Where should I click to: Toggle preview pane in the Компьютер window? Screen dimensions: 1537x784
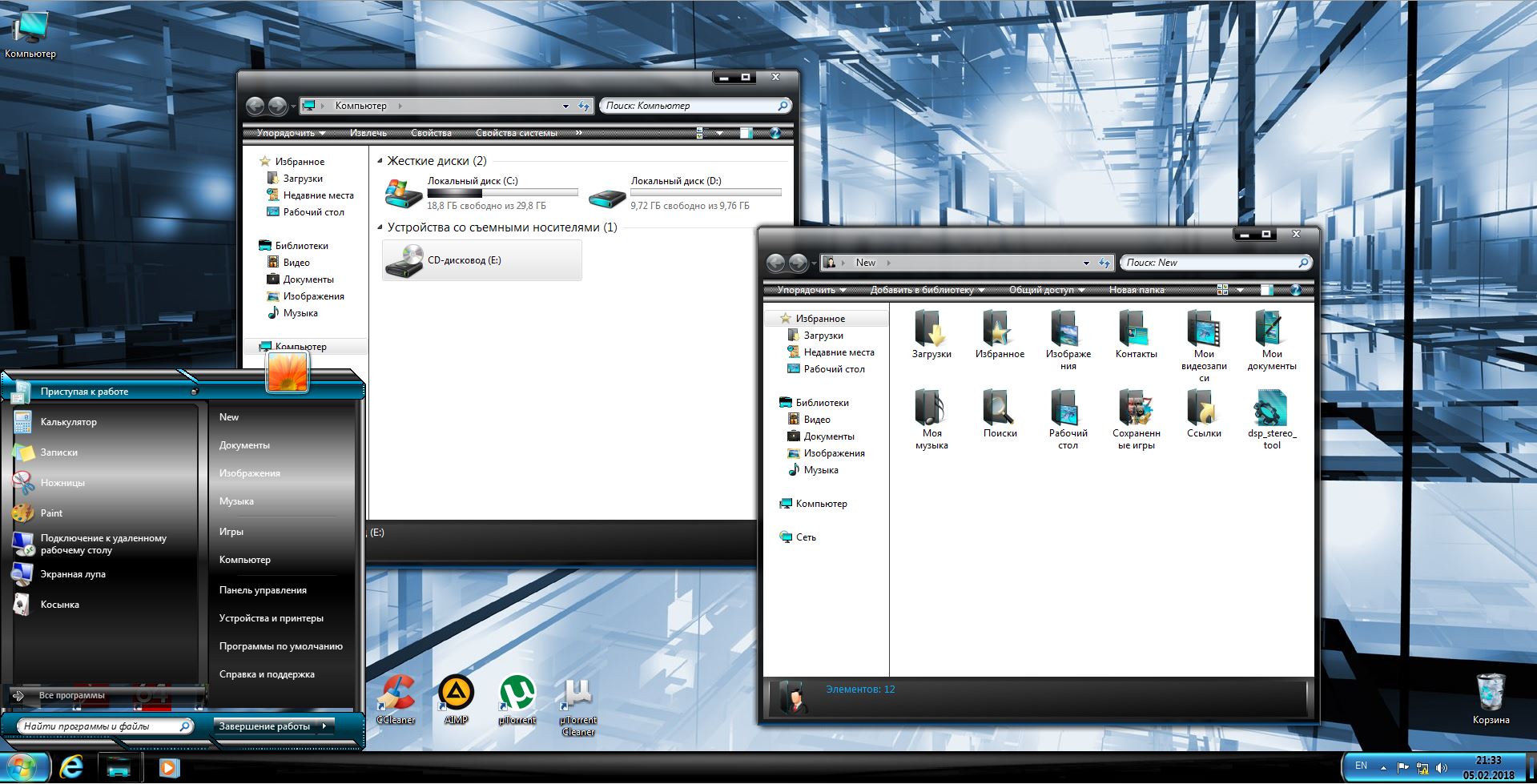click(746, 133)
